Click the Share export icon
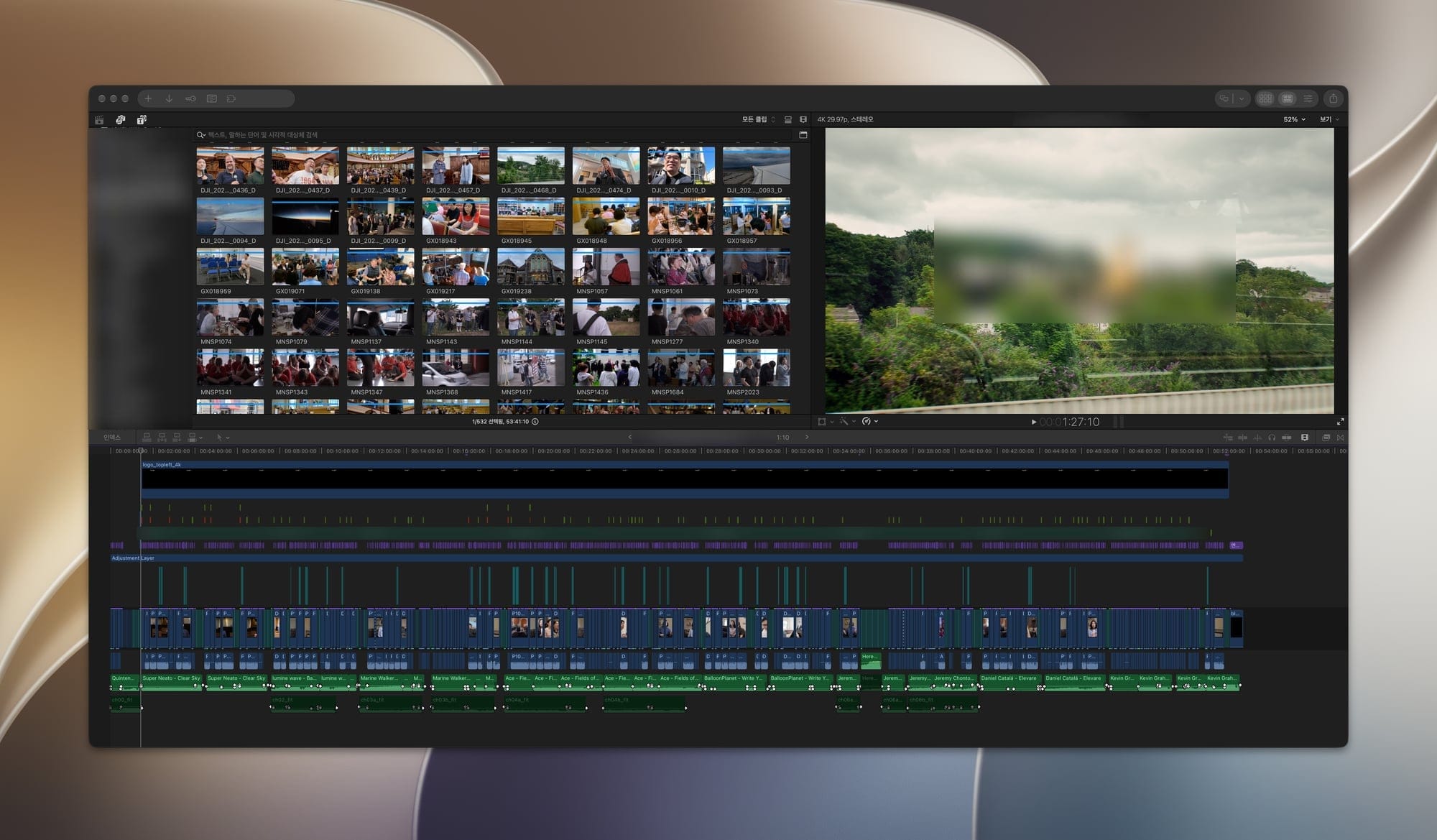This screenshot has height=840, width=1437. tap(1334, 98)
